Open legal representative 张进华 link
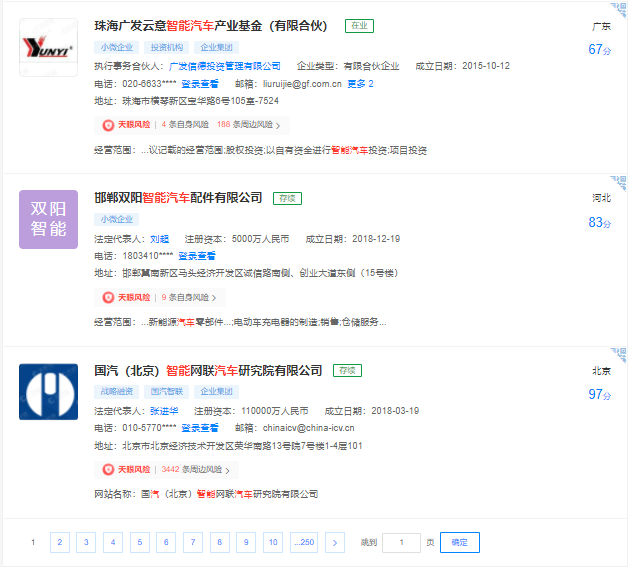The width and height of the screenshot is (628, 567). coord(164,411)
